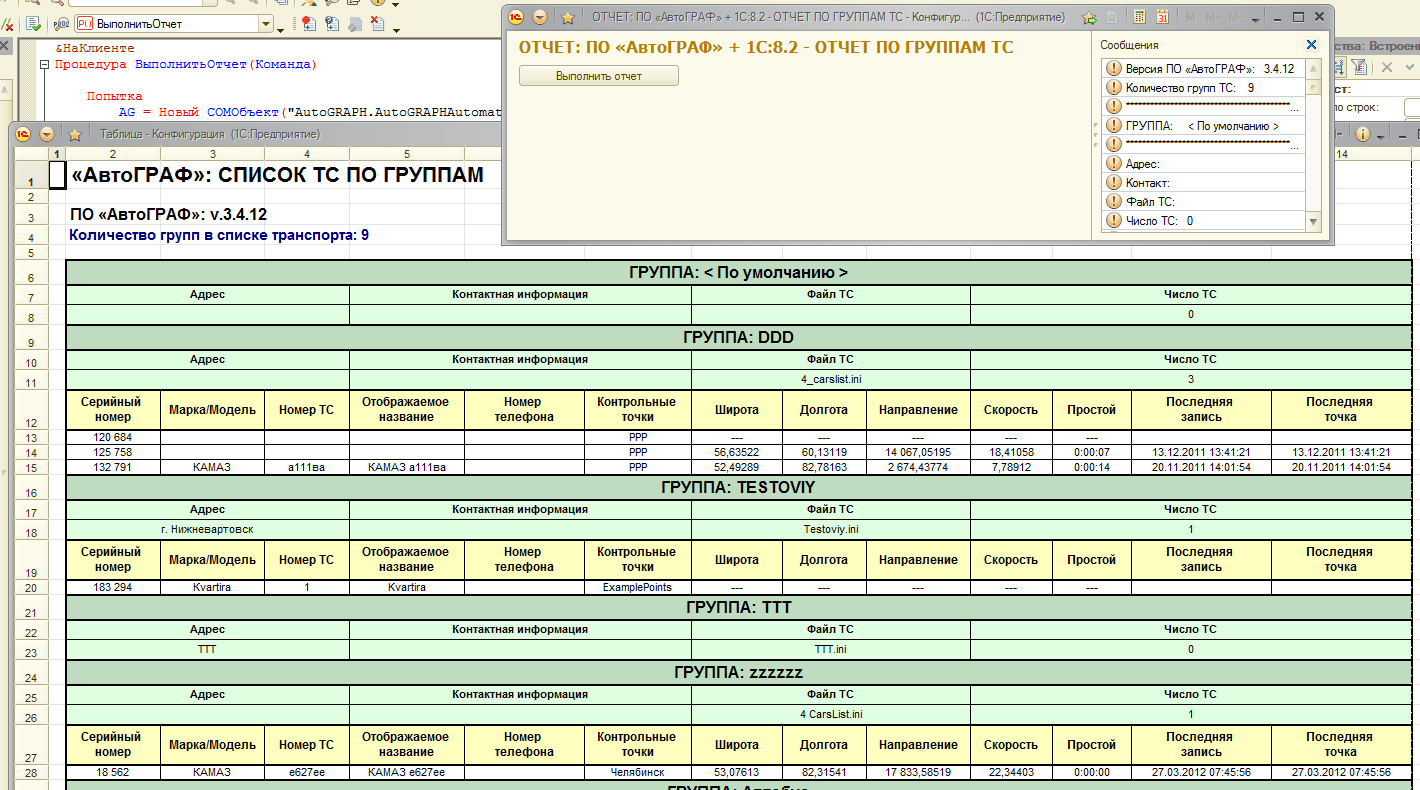Click the cell "ПО «АвтоГРАФ»: v.3.4.12"
Screen dimensions: 1420x790
(x=168, y=215)
